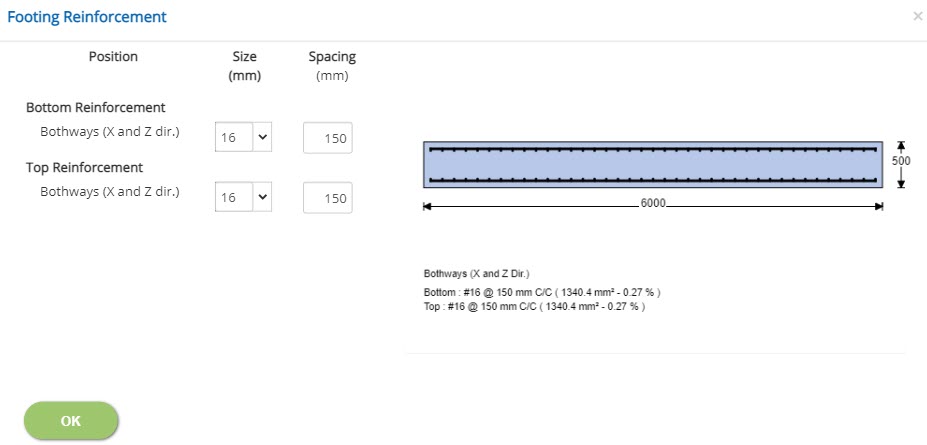This screenshot has width=927, height=445.
Task: Click the Top Reinforcement spacing field
Action: [x=328, y=198]
